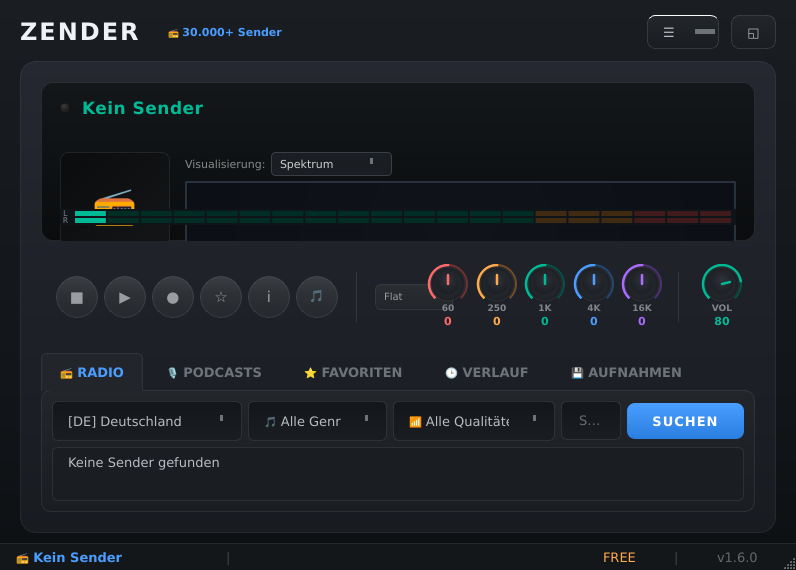Open the FAVORITEN tab

click(353, 372)
